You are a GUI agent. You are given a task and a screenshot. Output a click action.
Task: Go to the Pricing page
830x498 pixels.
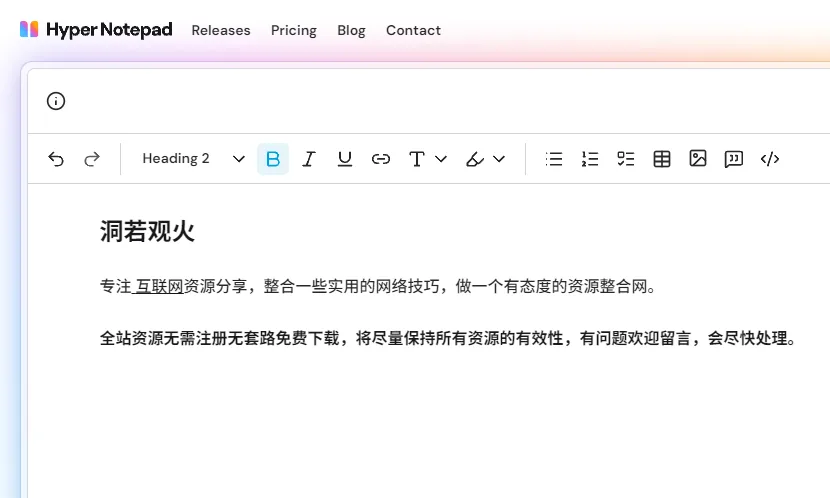coord(294,31)
